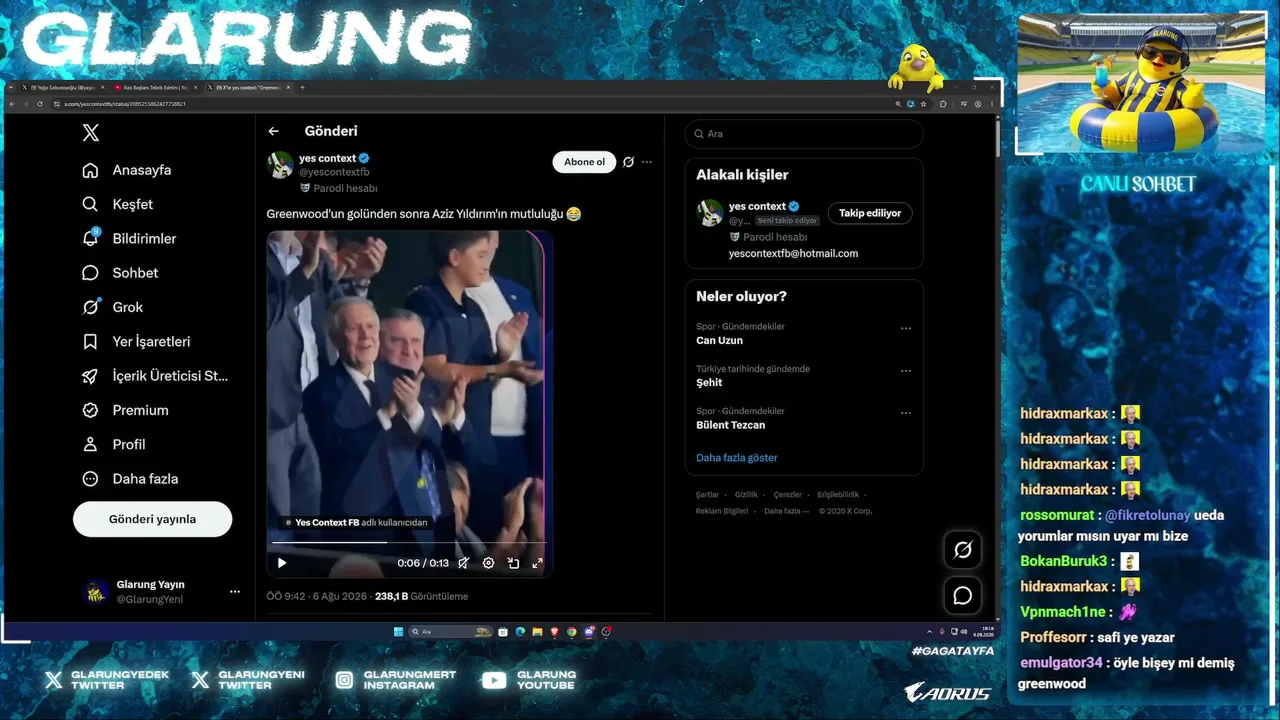Open a new browser tab
Image resolution: width=1280 pixels, height=720 pixels.
[303, 88]
